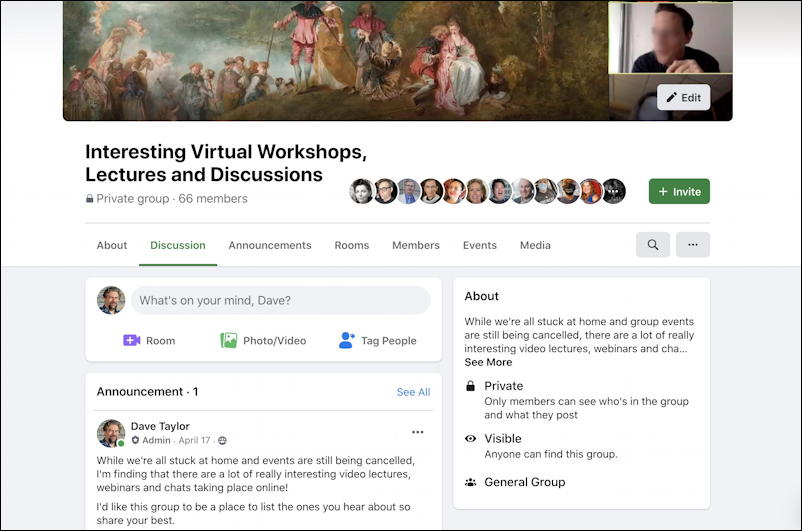Image resolution: width=802 pixels, height=531 pixels.
Task: Click the purple Room camera icon
Action: tap(131, 340)
